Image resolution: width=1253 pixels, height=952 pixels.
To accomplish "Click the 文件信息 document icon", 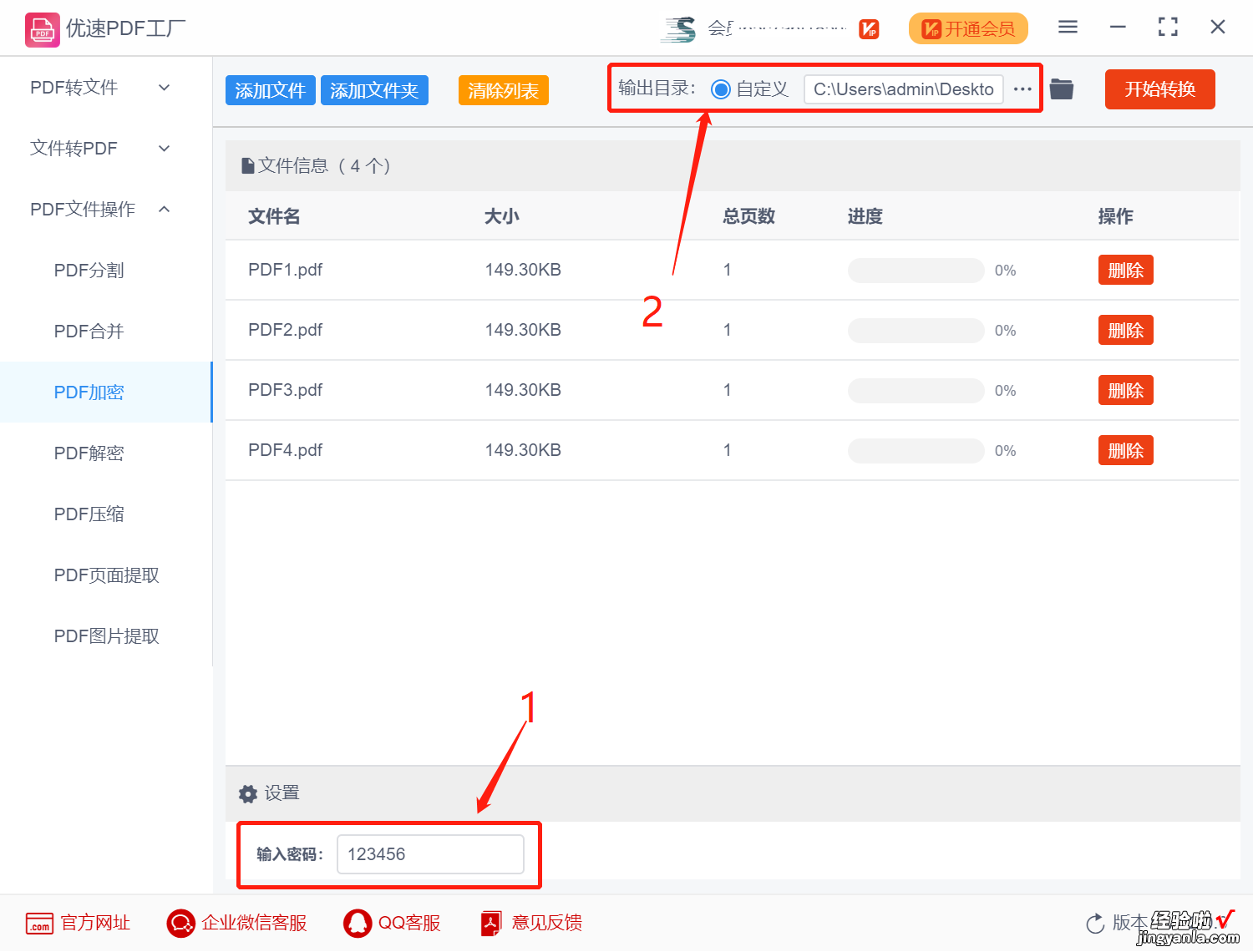I will (248, 166).
